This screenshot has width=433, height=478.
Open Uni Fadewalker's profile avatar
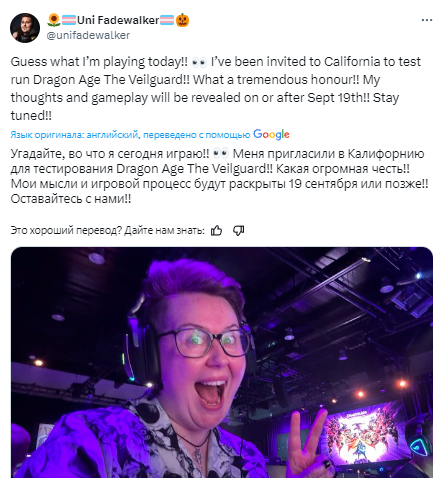coord(25,28)
